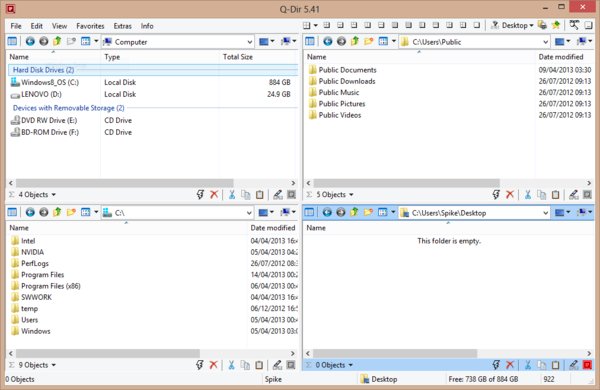Screen dimensions: 600x390
Task: Open the Info menu
Action: pyautogui.click(x=147, y=26)
